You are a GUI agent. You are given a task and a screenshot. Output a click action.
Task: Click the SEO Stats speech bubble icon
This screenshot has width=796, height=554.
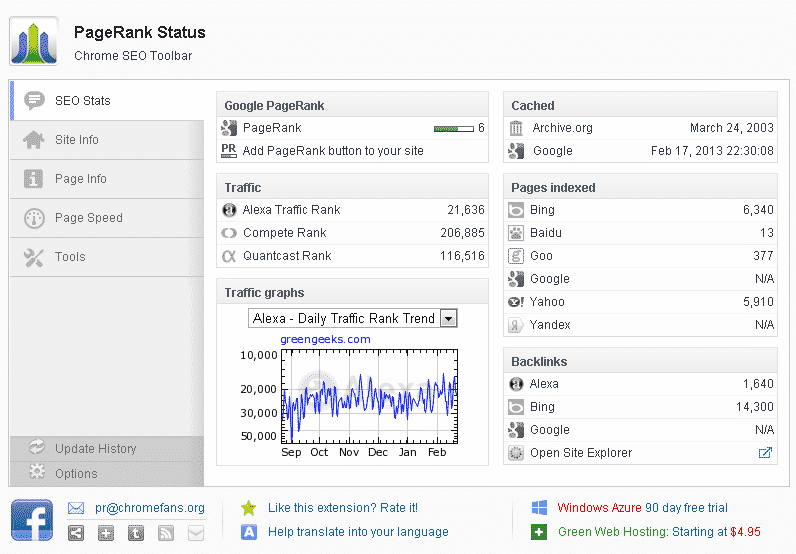pos(34,101)
